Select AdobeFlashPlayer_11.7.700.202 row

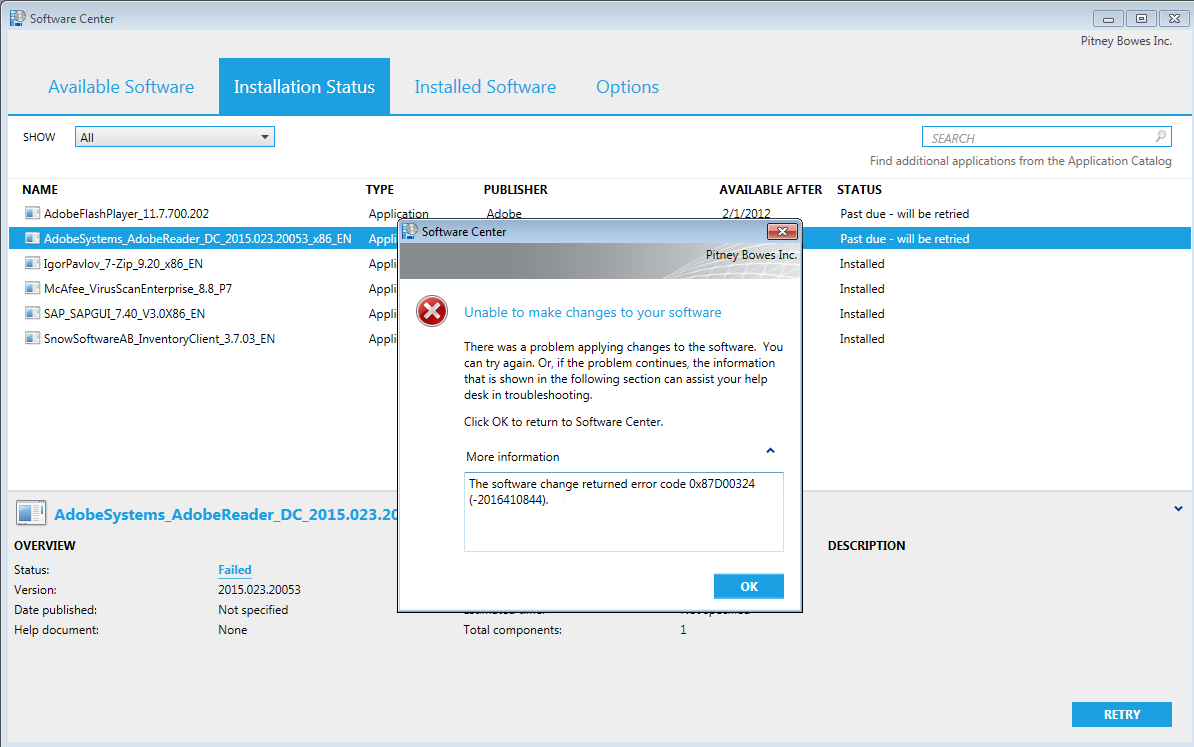point(599,214)
